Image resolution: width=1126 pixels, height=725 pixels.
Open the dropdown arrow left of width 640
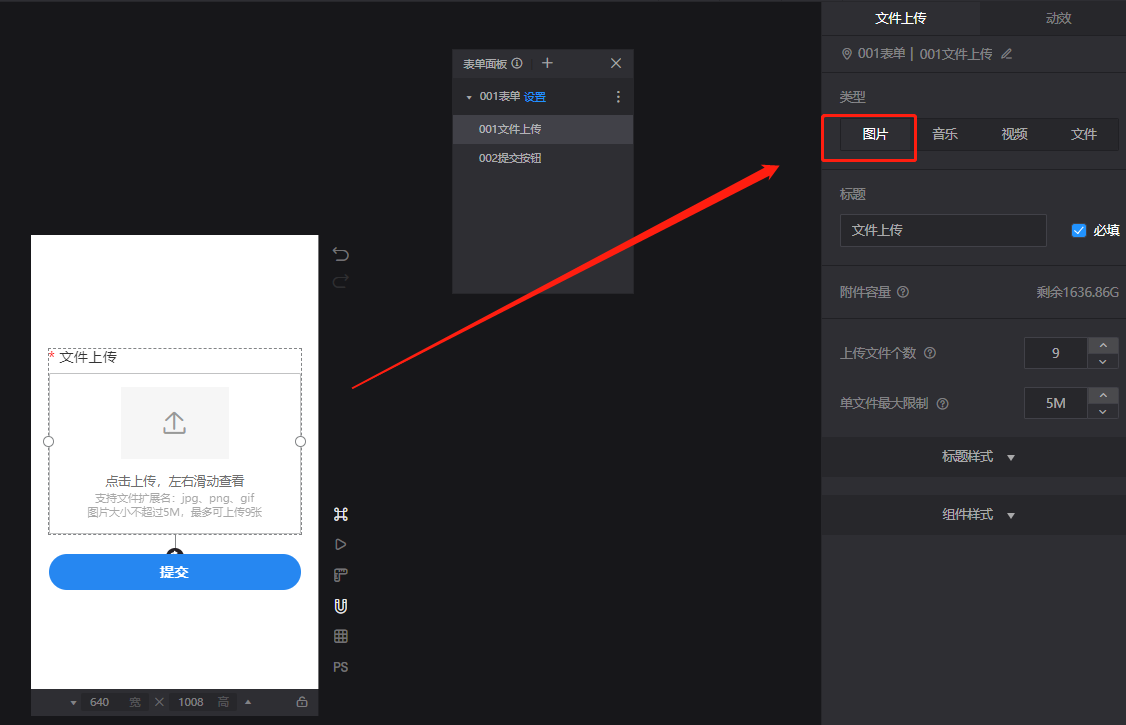click(73, 703)
